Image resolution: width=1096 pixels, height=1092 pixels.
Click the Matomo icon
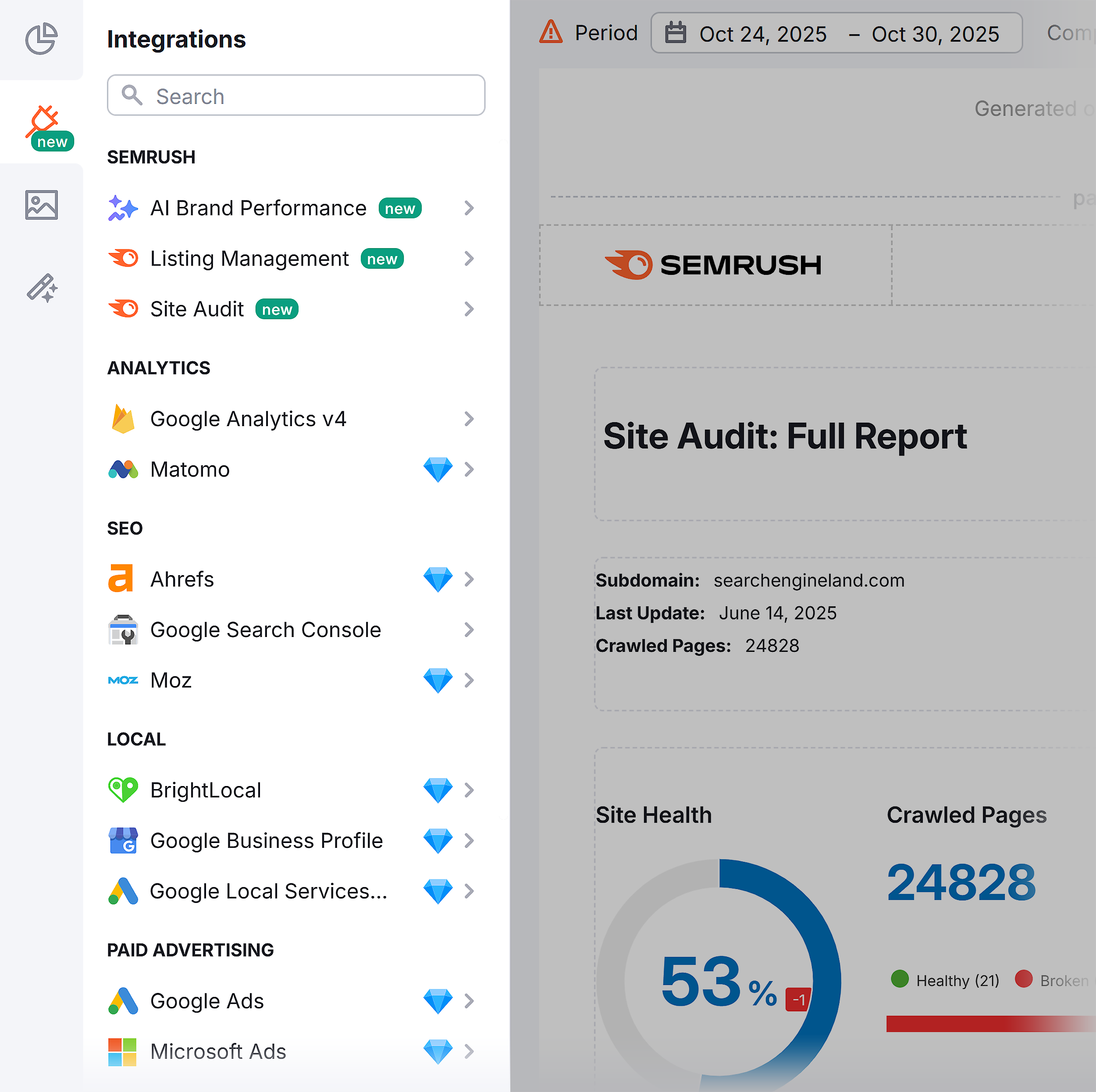click(x=123, y=469)
